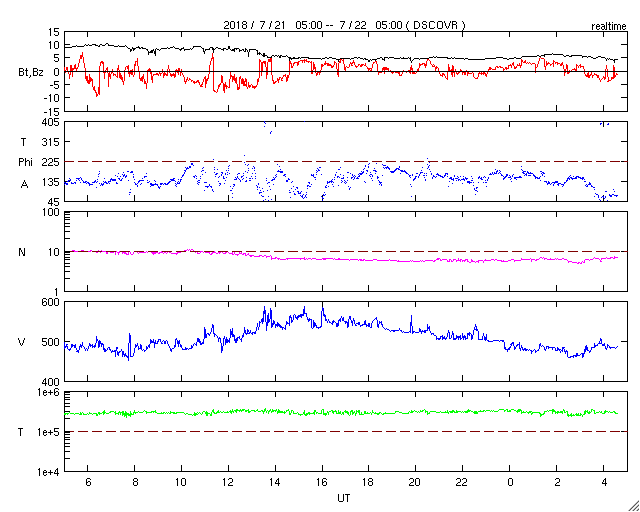Click the 'N' density panel label
Screen dimensions: 640x512
(x=22, y=252)
